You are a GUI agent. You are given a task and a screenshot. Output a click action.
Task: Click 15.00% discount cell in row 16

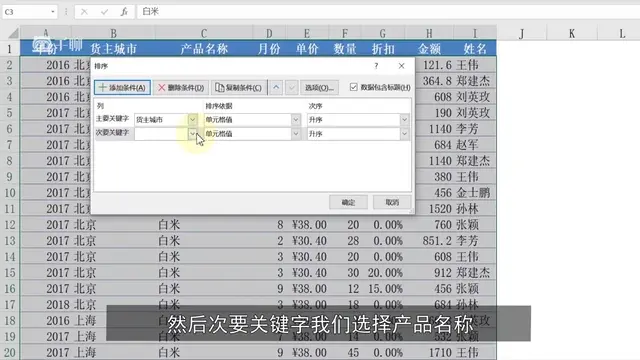pos(382,289)
